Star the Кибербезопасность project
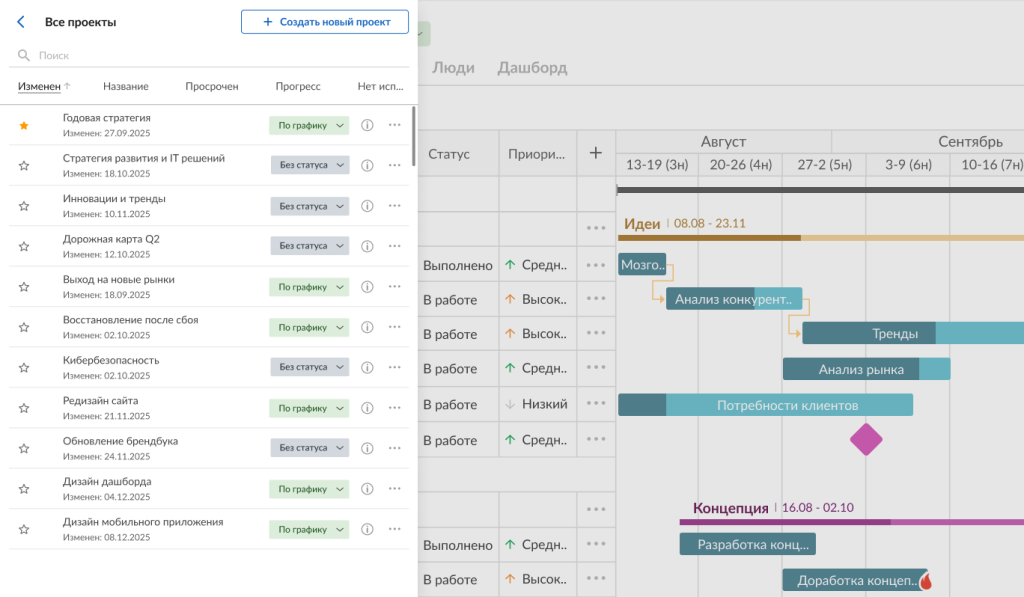Image resolution: width=1024 pixels, height=597 pixels. (x=24, y=368)
